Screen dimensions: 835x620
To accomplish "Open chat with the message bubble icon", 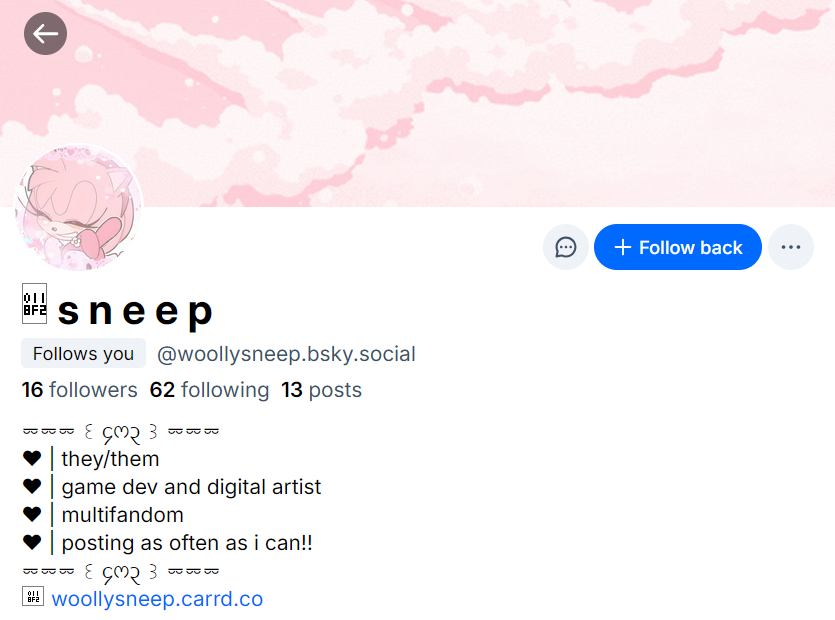I will coord(566,247).
